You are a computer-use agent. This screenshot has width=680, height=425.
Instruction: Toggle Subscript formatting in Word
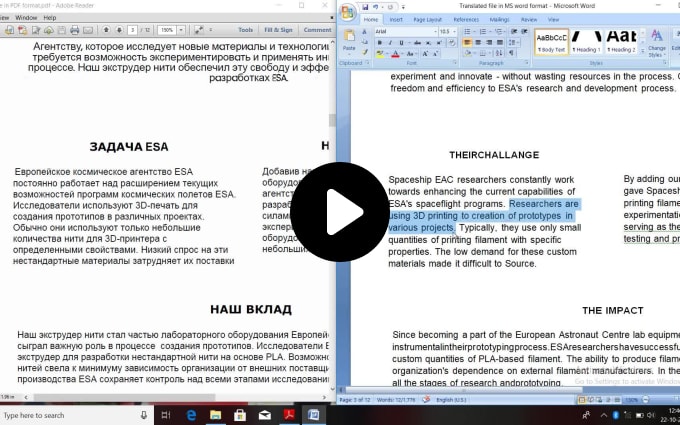click(428, 42)
